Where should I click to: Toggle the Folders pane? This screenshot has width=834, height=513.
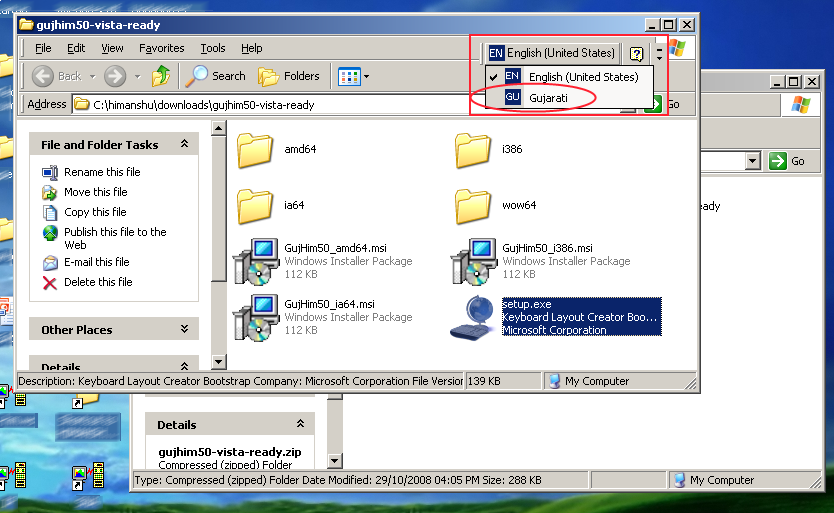point(289,76)
